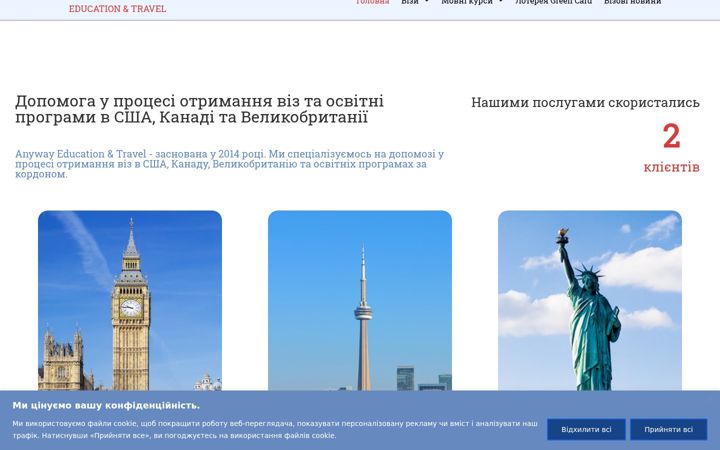Reject all cookies with Відхилити всі
Viewport: 720px width, 450px height.
[x=586, y=429]
